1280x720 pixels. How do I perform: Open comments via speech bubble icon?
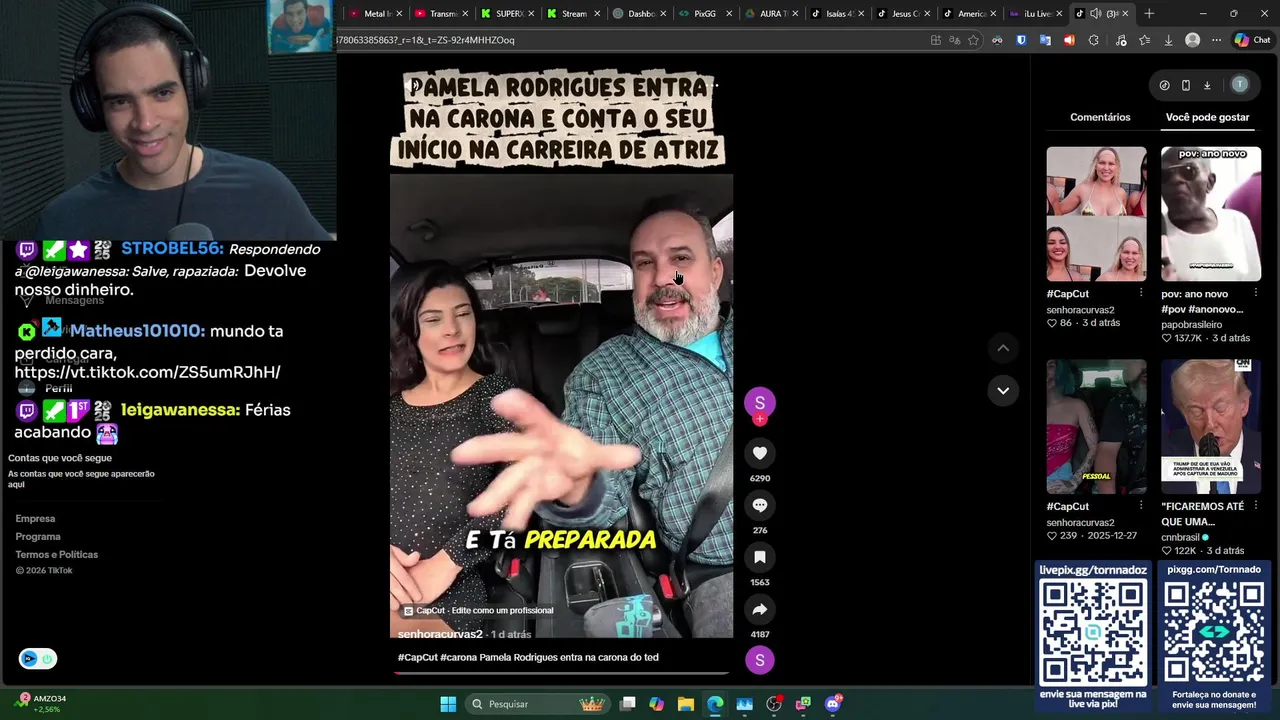[760, 505]
